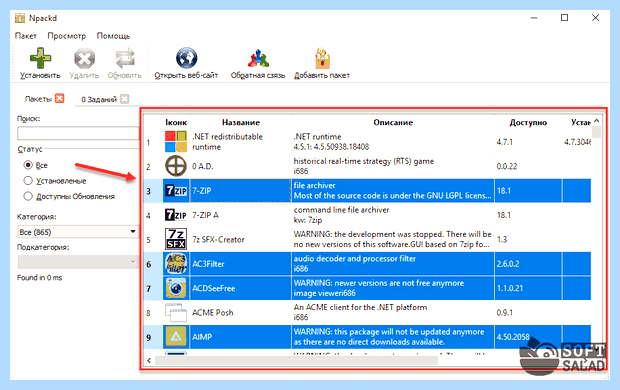
Task: Open the Категория Все (865) dropdown
Action: 78,232
